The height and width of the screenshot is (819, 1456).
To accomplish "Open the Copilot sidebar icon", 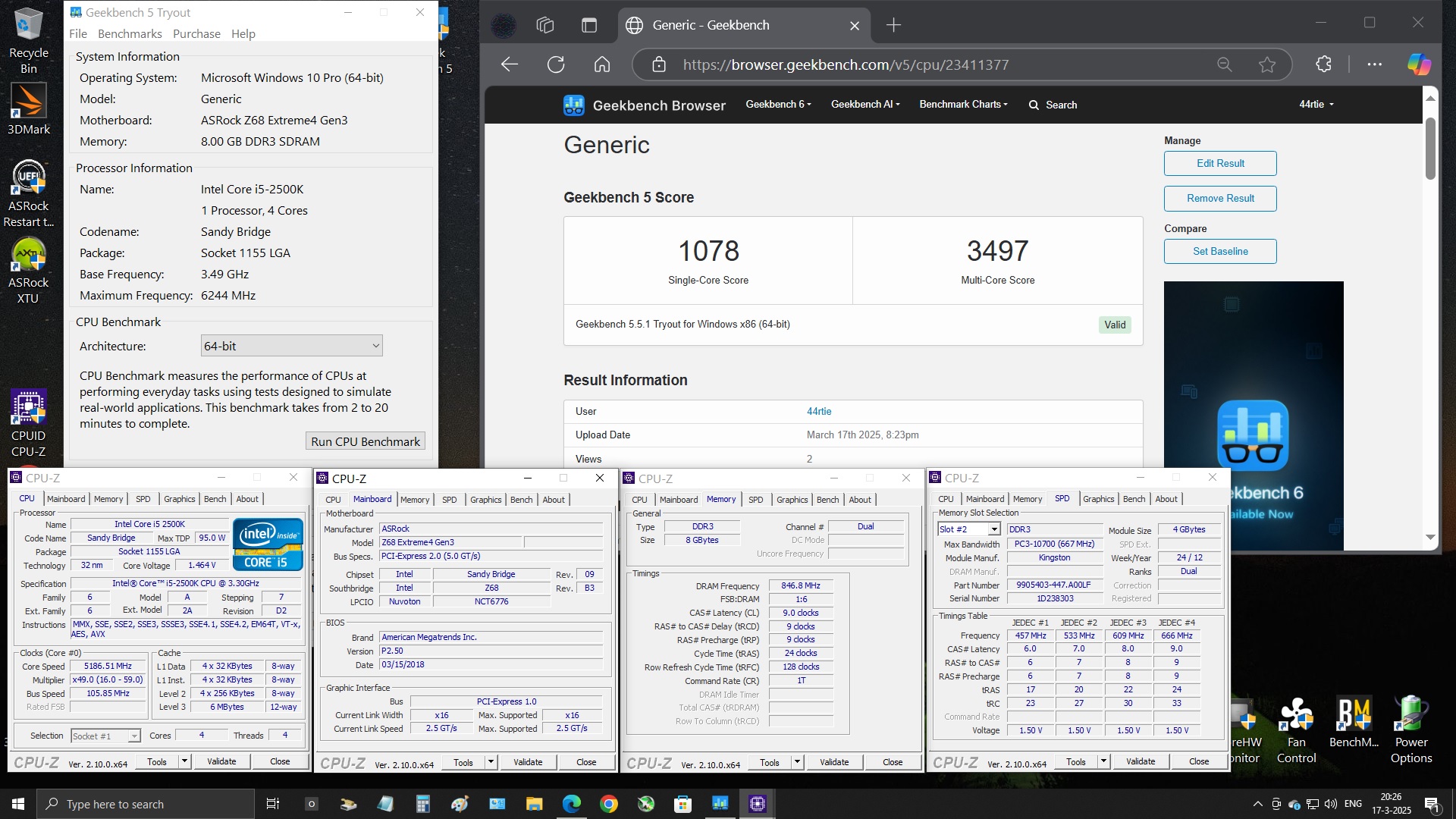I will 1419,64.
